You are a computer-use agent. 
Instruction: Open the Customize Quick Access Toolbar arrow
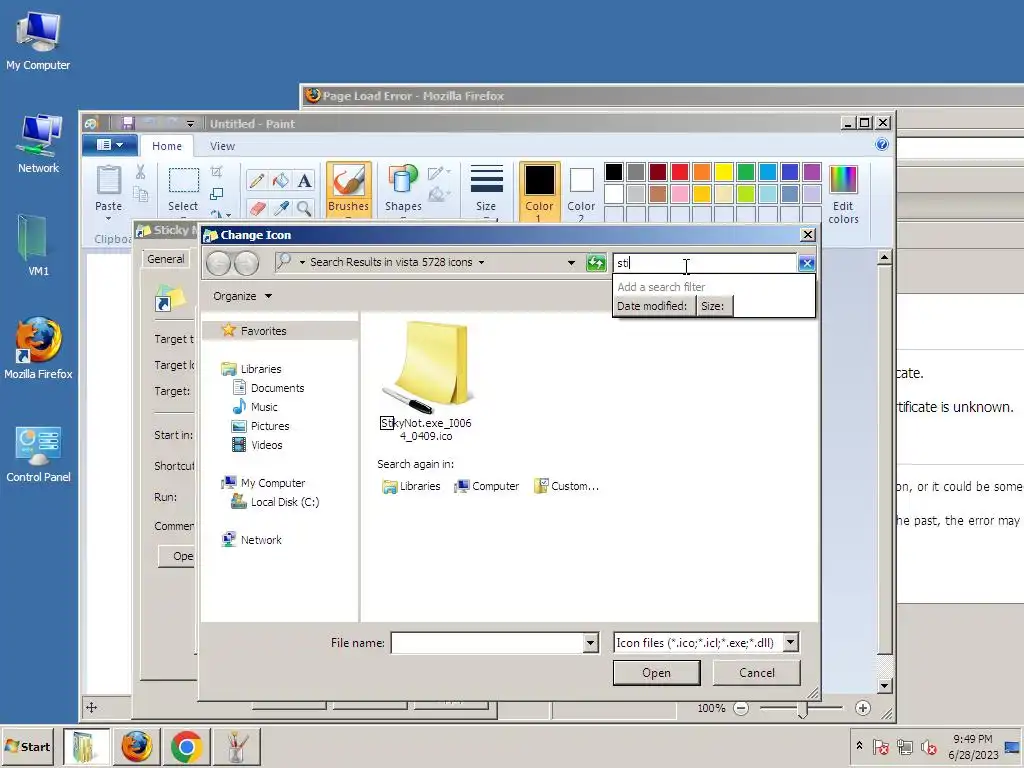(190, 123)
